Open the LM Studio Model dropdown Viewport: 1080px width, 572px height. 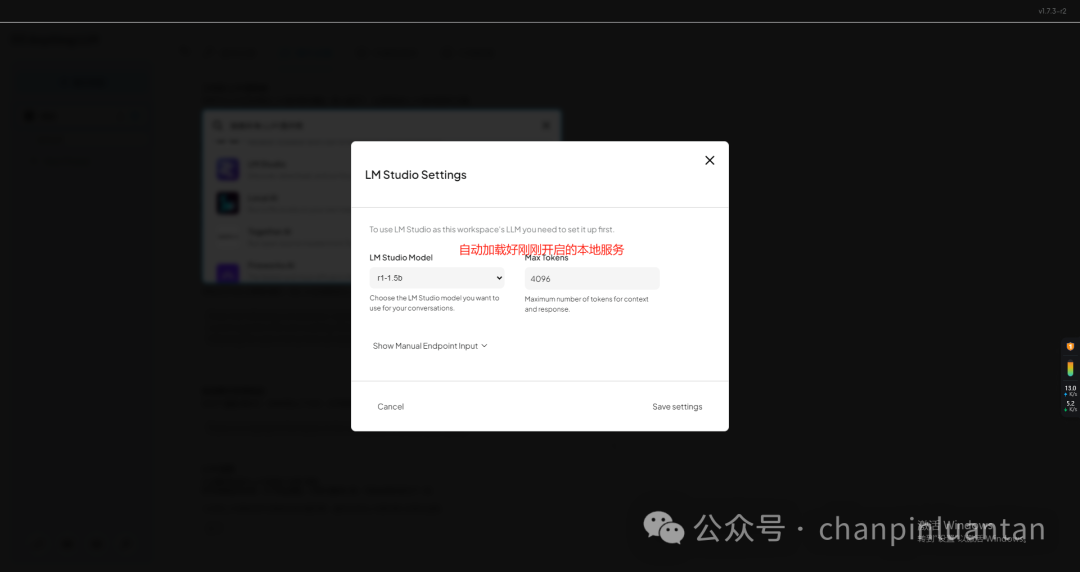tap(437, 278)
